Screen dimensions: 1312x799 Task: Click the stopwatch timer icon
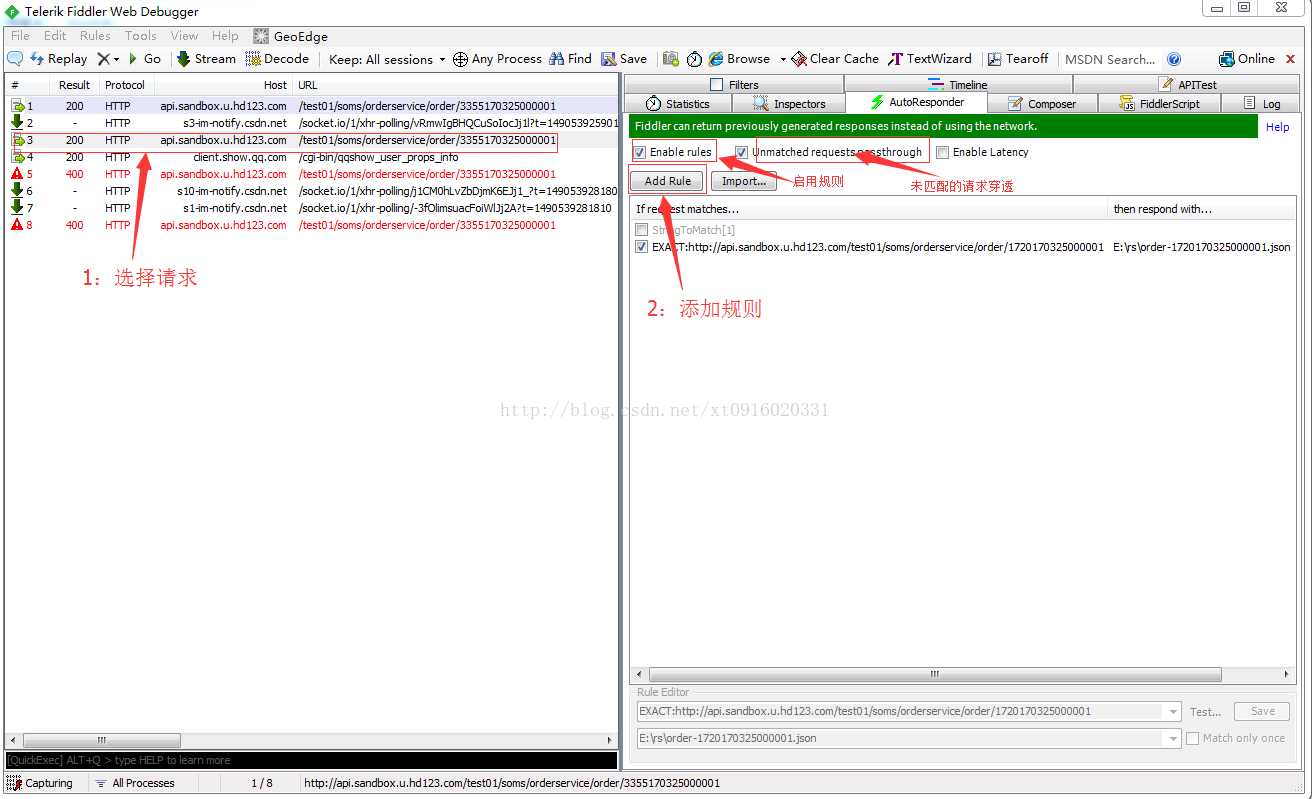(x=694, y=60)
